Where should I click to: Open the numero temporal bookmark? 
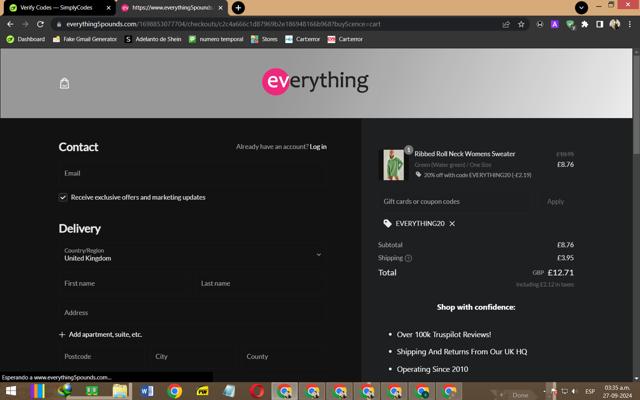(216, 39)
